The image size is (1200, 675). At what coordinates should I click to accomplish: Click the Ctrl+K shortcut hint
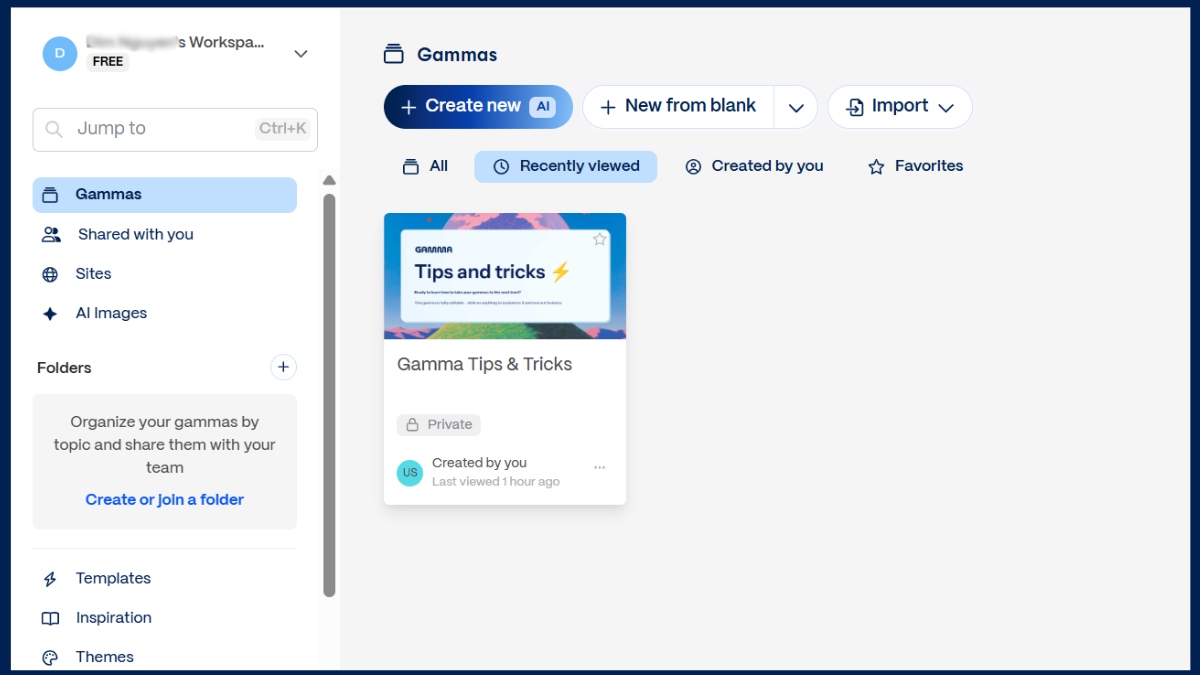[283, 128]
